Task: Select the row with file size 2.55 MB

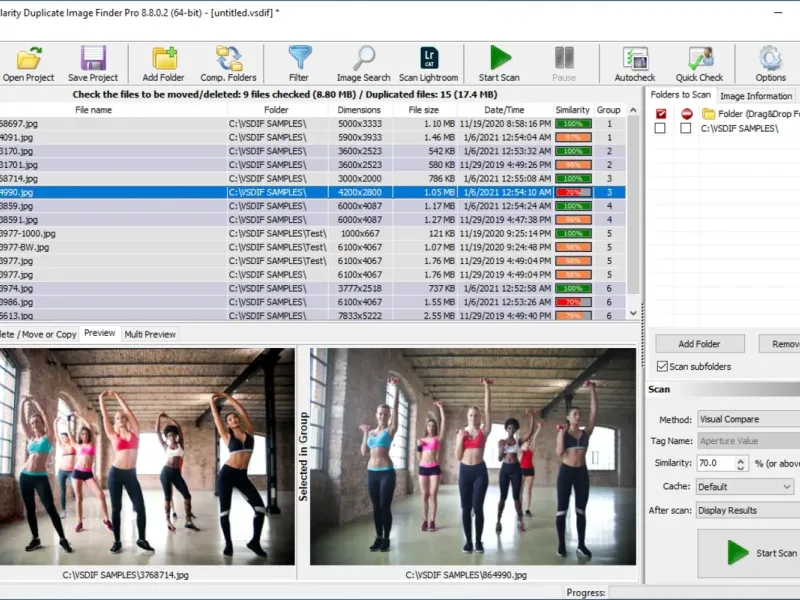Action: pyautogui.click(x=312, y=315)
